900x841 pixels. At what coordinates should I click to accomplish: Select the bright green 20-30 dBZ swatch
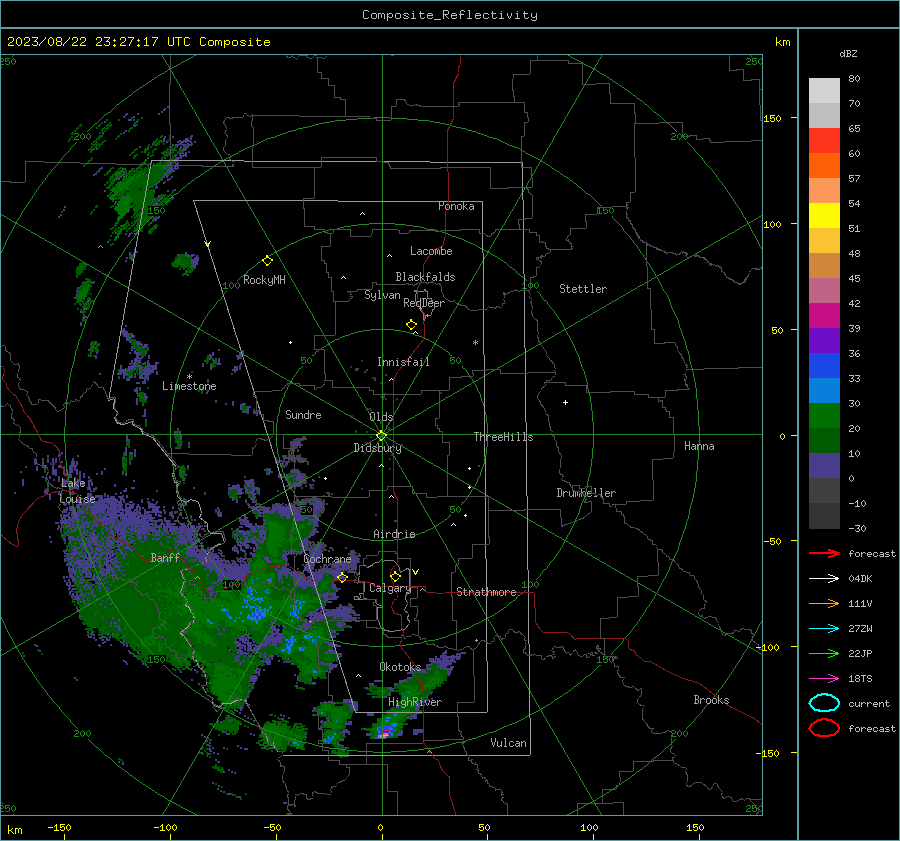(824, 416)
